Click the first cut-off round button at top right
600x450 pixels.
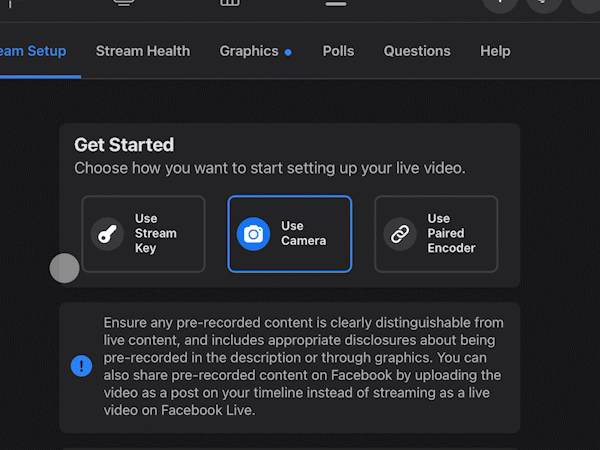499,3
